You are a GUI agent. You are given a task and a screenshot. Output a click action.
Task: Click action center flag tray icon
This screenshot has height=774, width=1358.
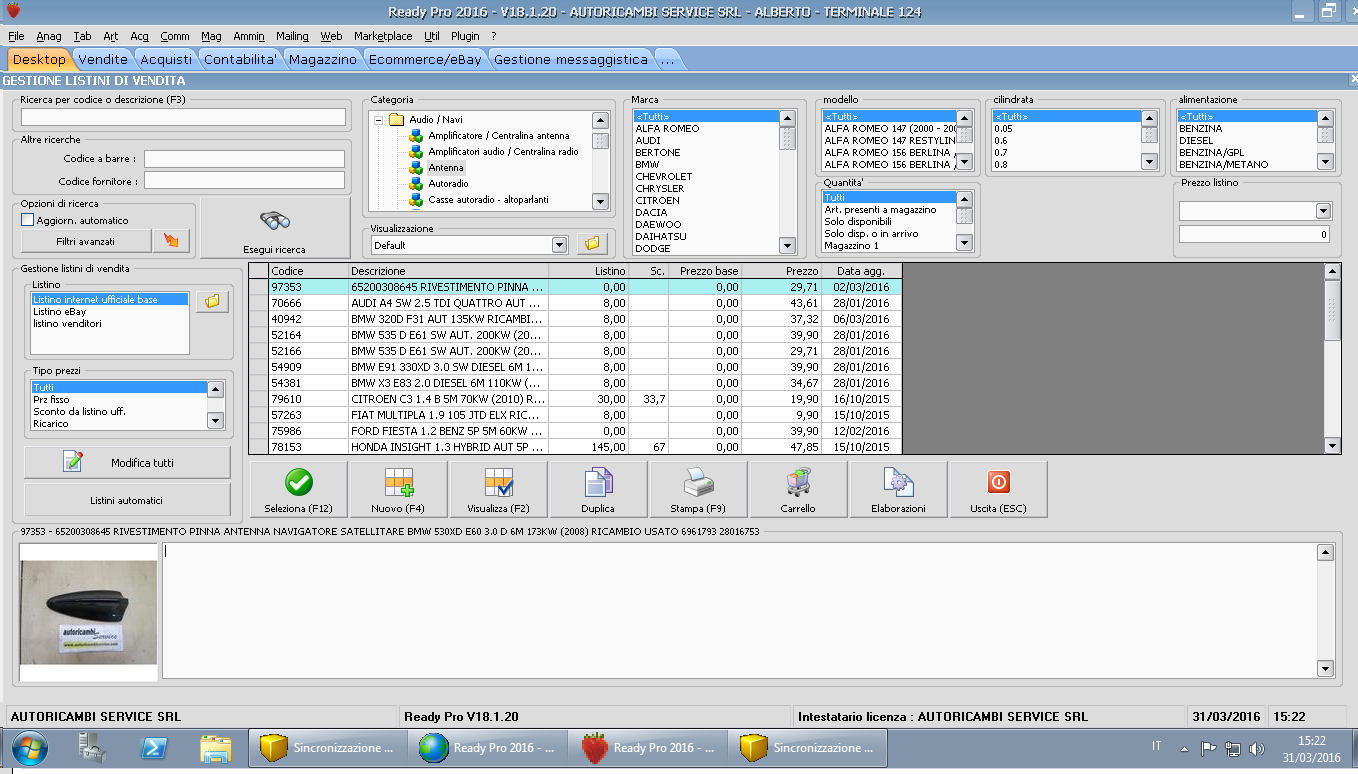pyautogui.click(x=1208, y=748)
